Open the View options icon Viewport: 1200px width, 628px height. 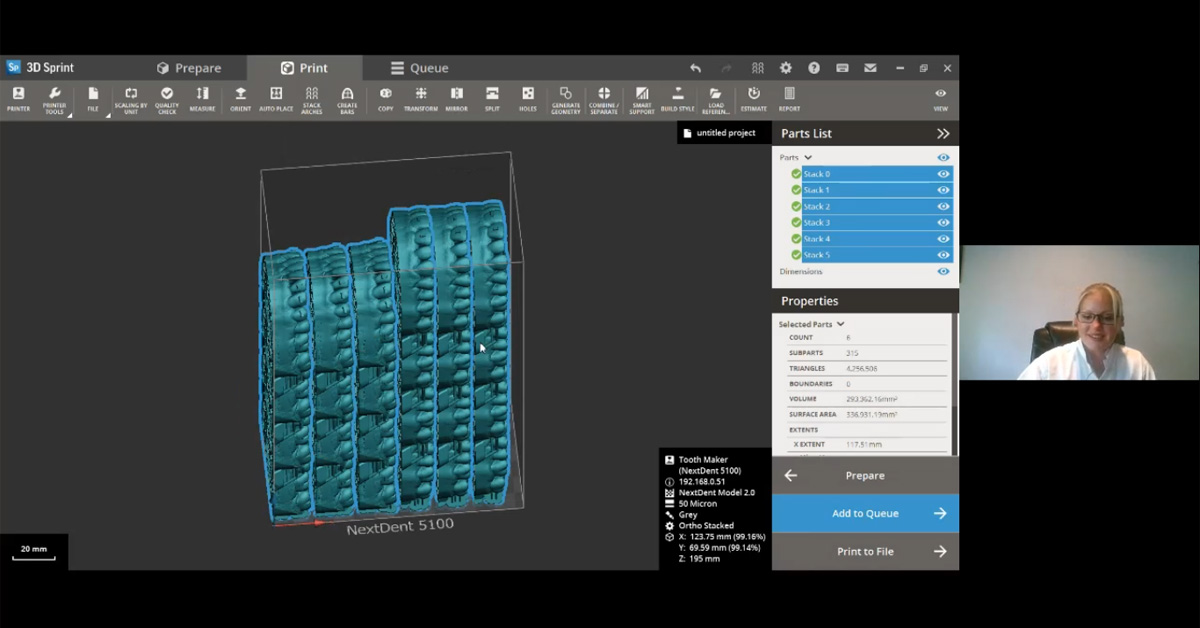click(940, 99)
